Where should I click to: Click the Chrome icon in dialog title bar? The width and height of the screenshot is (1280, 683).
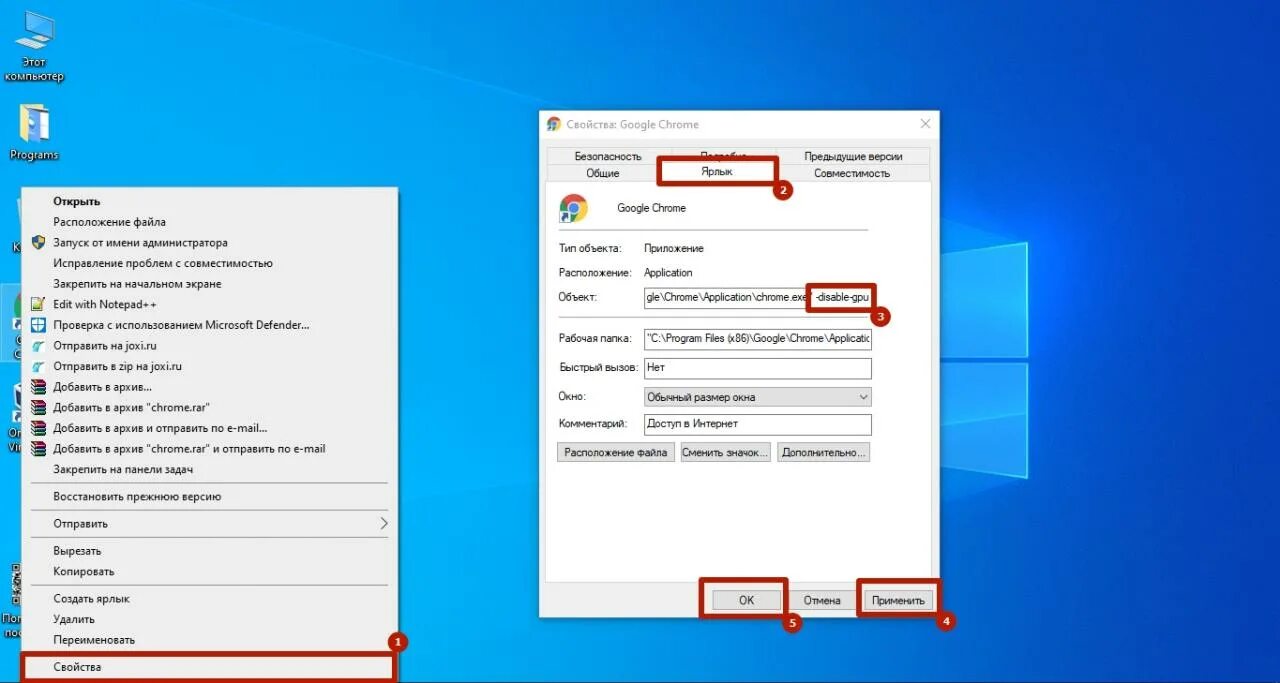(x=554, y=124)
